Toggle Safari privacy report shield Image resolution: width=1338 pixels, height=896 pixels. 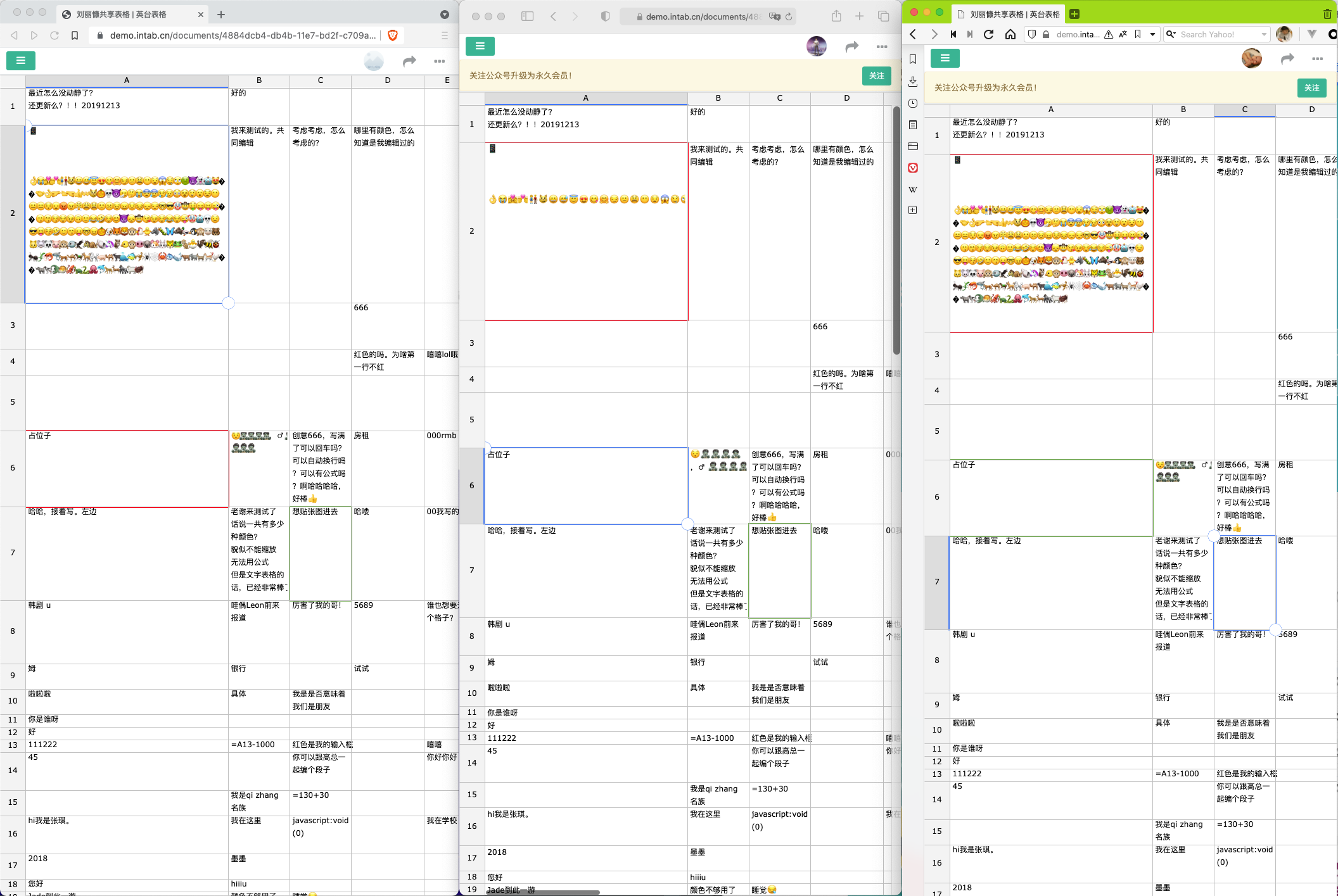605,16
